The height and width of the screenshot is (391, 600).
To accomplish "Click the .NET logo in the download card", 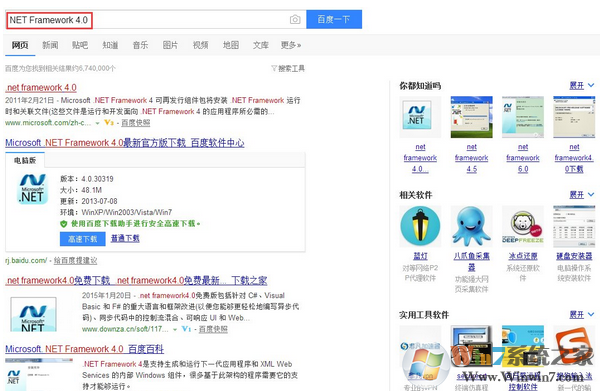I will (33, 189).
